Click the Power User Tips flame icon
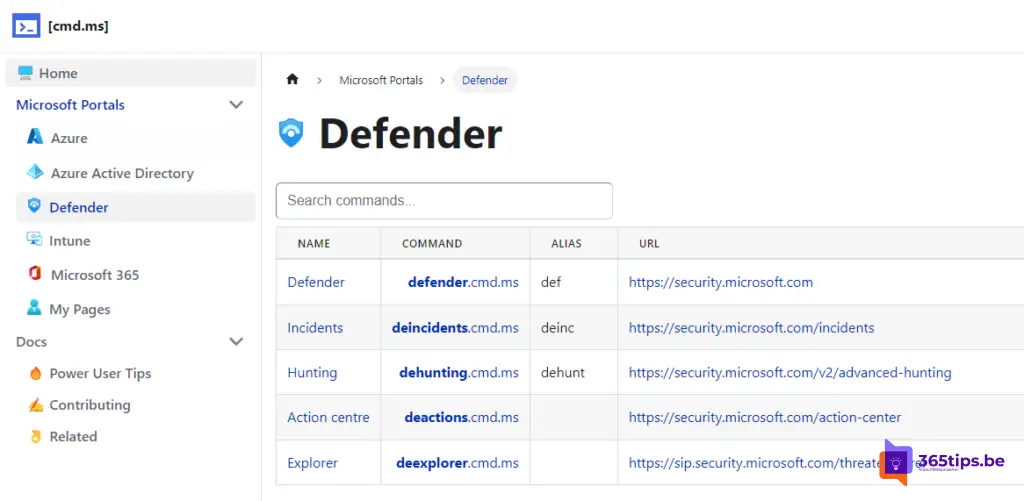The height and width of the screenshot is (501, 1024). click(35, 373)
